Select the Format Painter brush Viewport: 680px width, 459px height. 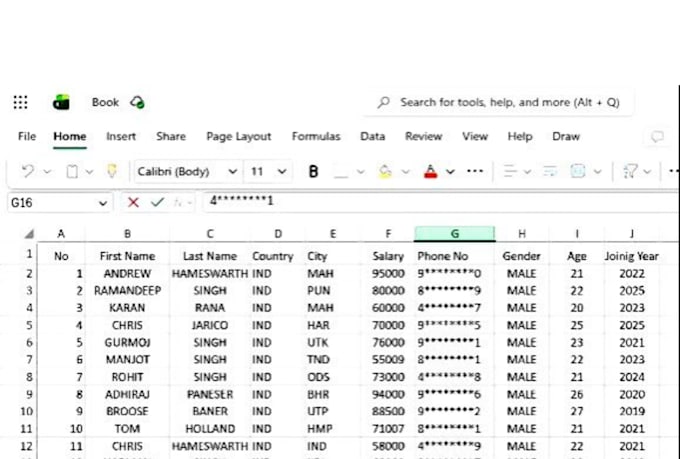pyautogui.click(x=112, y=171)
